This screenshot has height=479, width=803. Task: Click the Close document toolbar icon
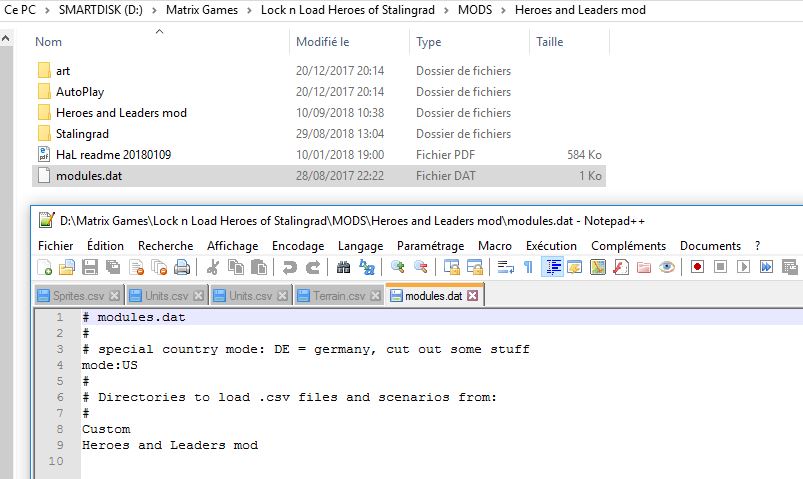[x=136, y=267]
